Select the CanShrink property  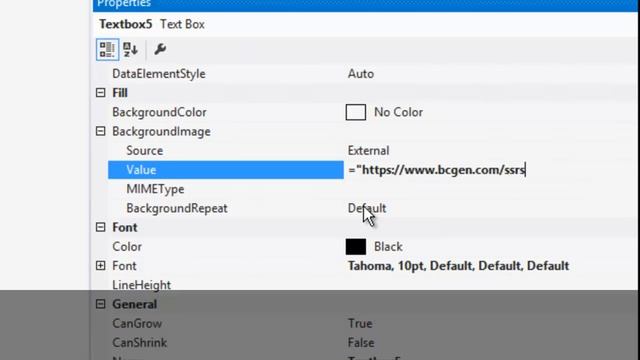(x=140, y=342)
